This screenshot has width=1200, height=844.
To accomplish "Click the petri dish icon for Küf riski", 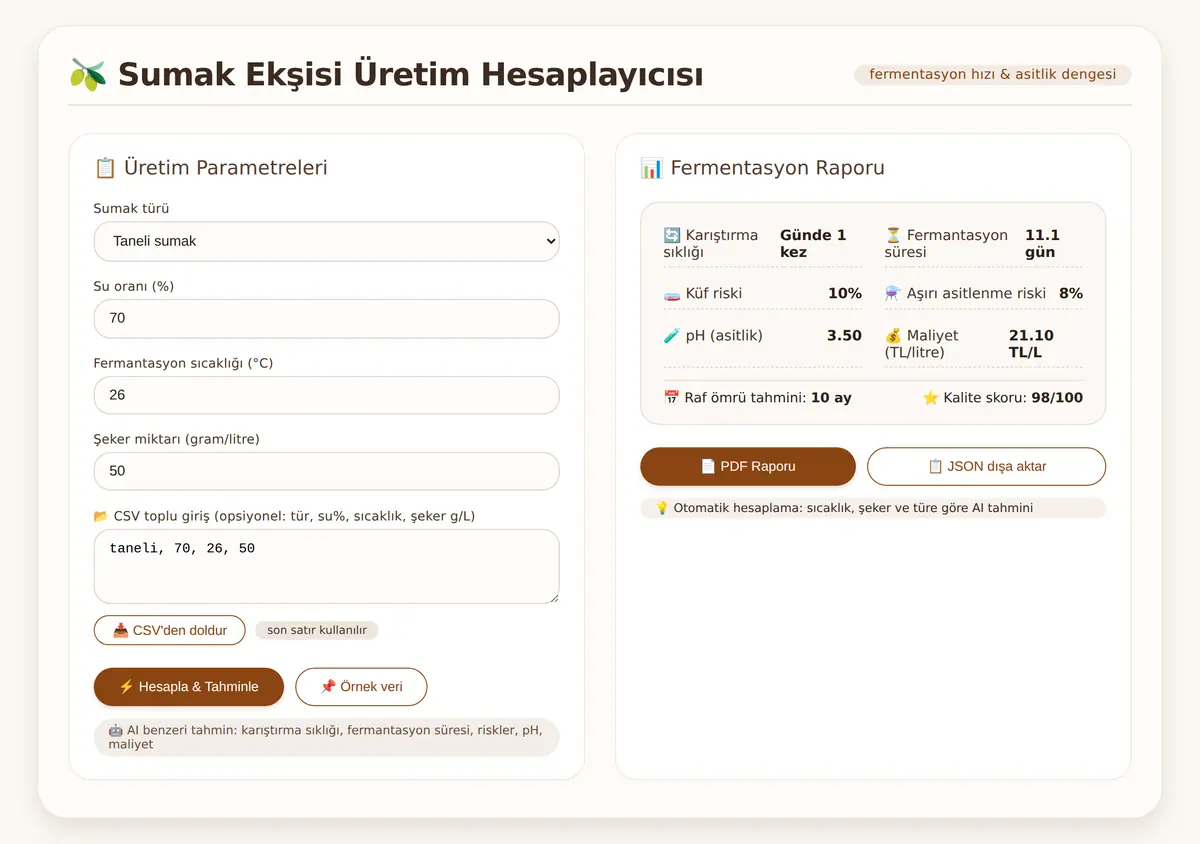I will pos(672,294).
